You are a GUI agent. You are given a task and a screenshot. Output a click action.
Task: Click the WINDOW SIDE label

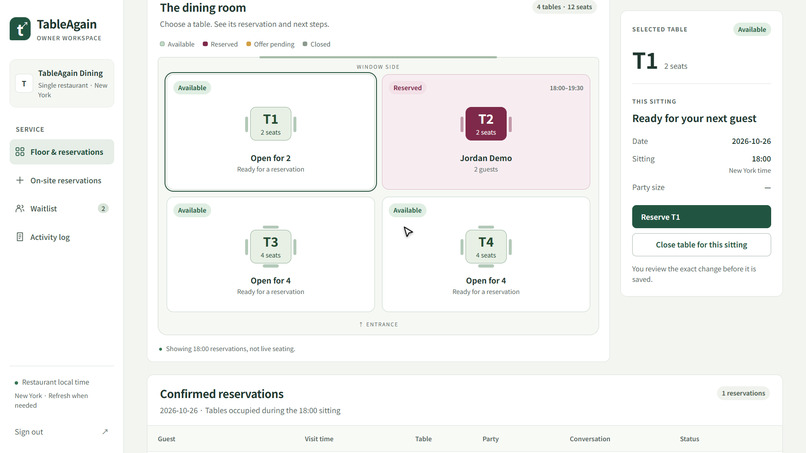tap(378, 67)
